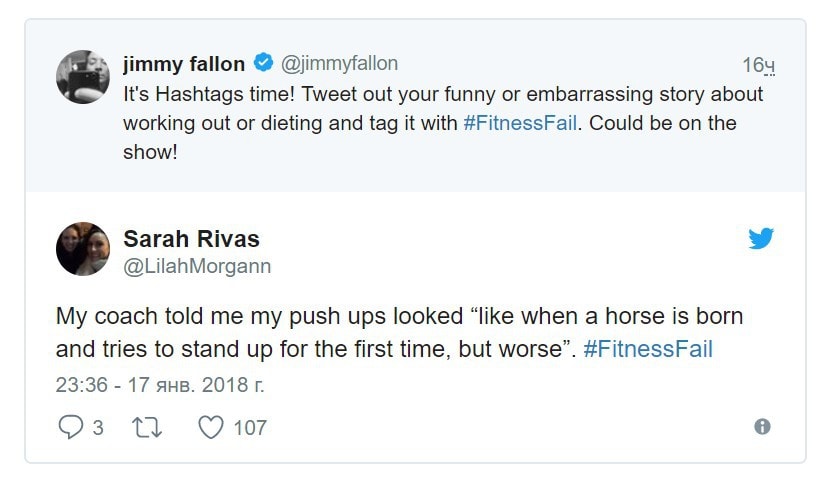Open the quoted "It's Hashtags time!" tweet text

pyautogui.click(x=442, y=123)
